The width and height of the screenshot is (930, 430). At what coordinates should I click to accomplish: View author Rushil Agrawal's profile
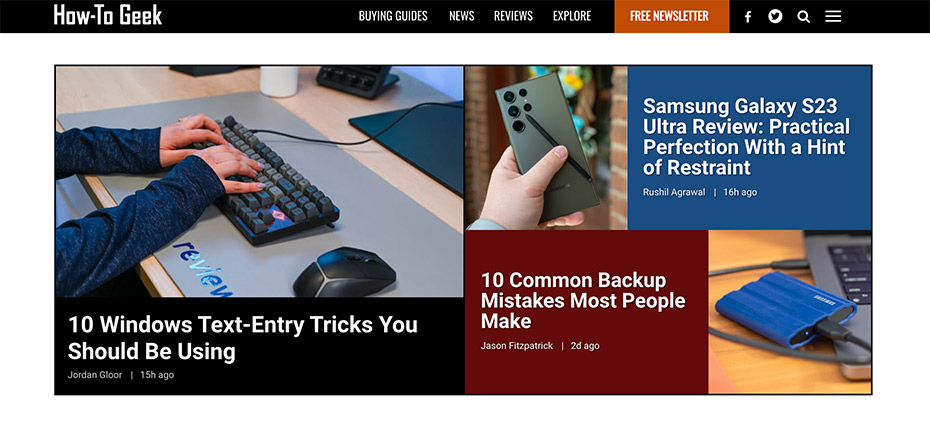click(674, 192)
